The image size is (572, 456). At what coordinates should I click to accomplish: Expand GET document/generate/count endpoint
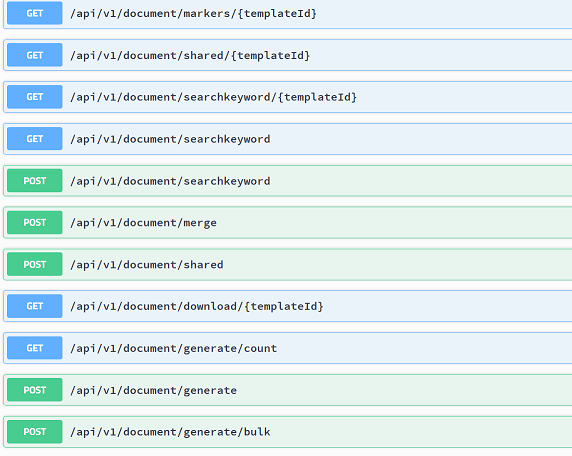tap(288, 348)
